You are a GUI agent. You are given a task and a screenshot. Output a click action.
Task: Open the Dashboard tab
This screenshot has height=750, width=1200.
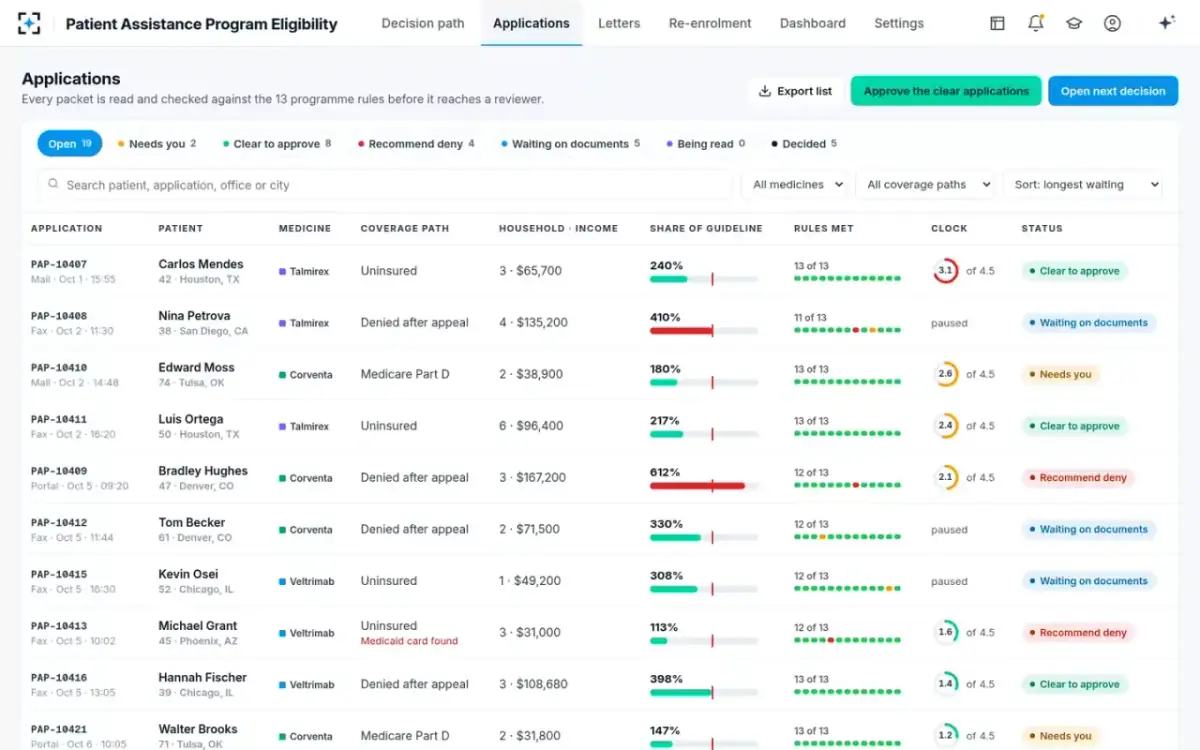(x=813, y=23)
